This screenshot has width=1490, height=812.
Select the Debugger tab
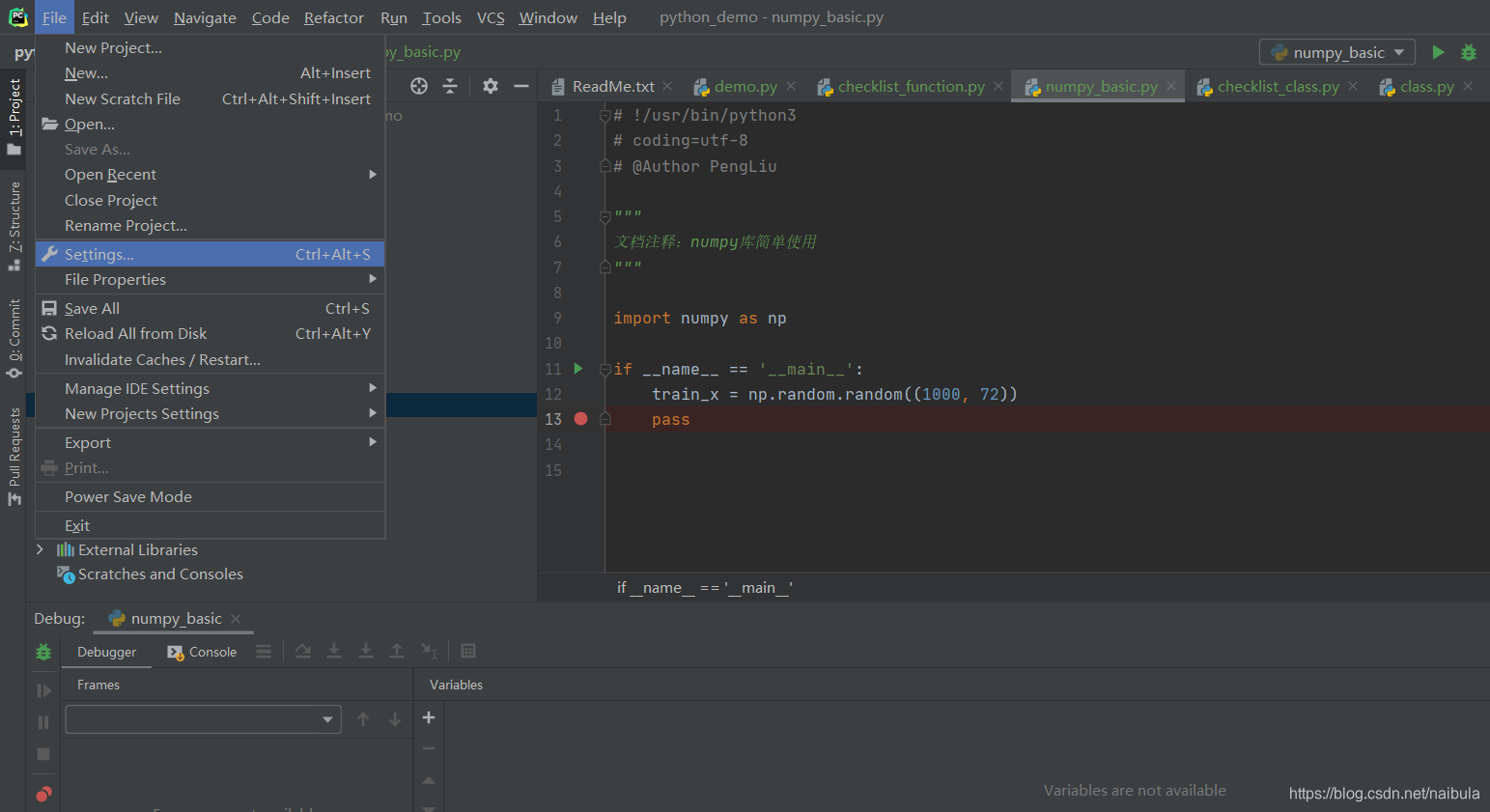(106, 652)
